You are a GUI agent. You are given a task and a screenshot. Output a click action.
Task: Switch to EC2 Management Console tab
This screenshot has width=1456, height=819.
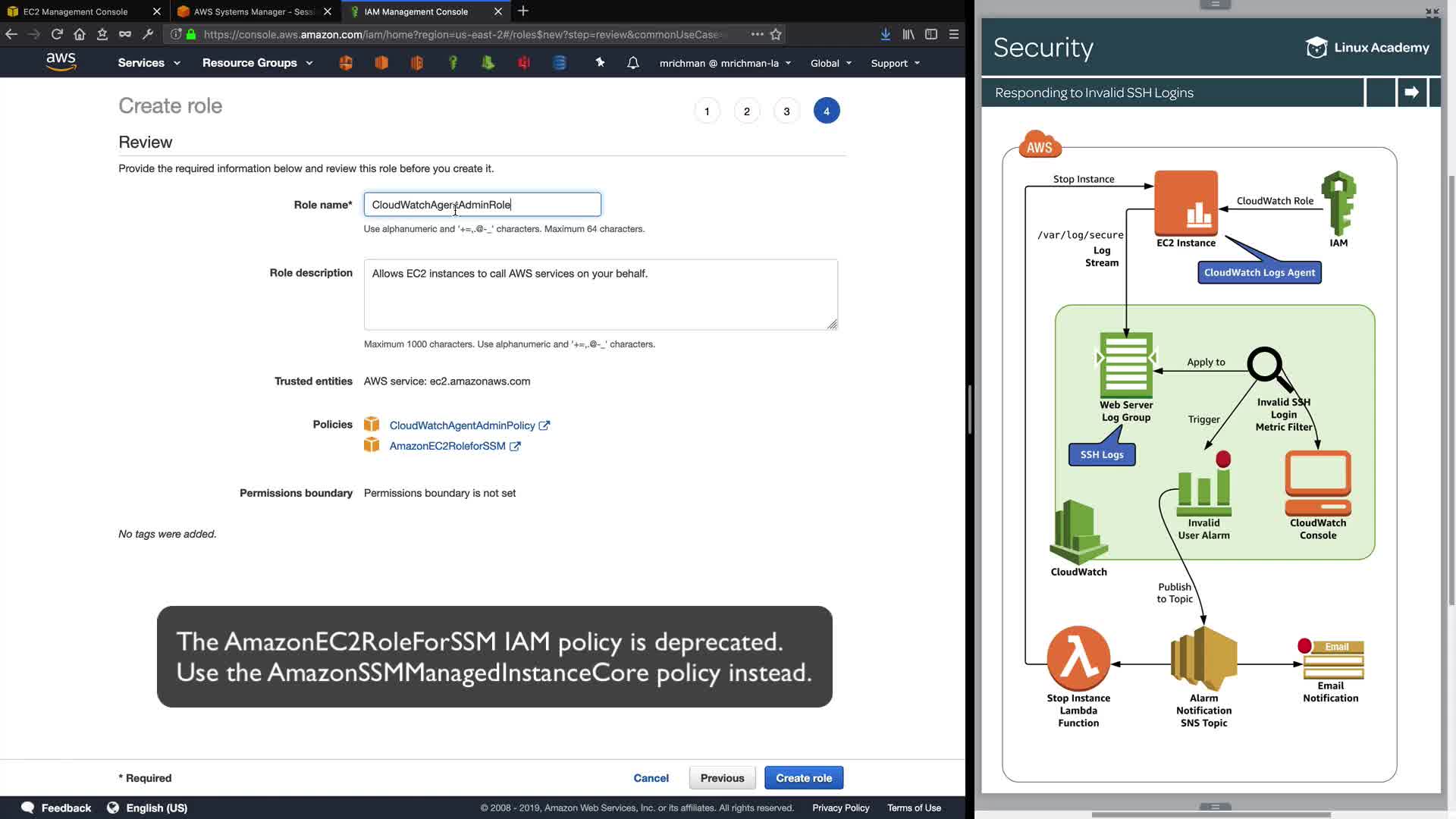point(76,11)
